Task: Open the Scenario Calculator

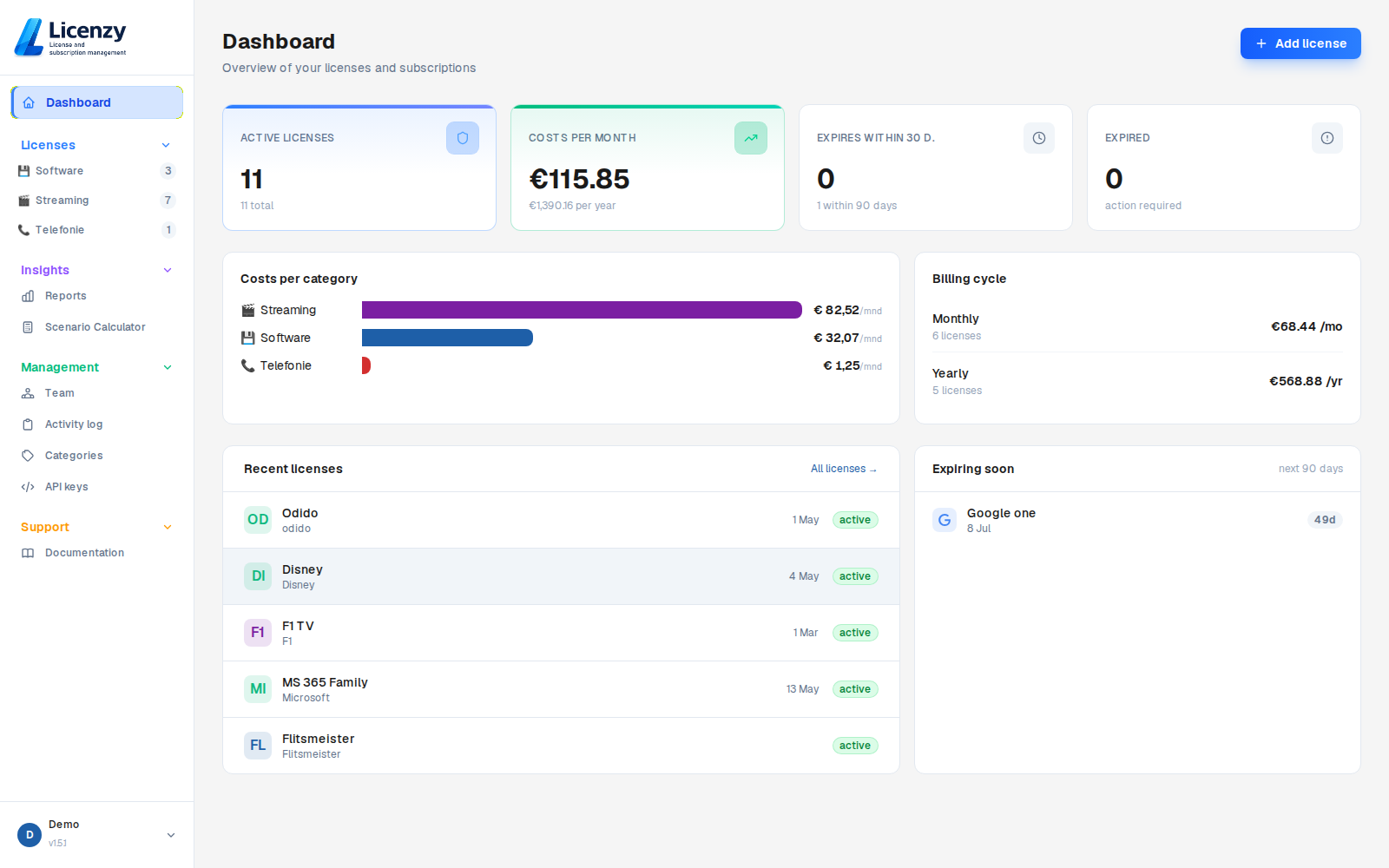Action: (x=97, y=327)
